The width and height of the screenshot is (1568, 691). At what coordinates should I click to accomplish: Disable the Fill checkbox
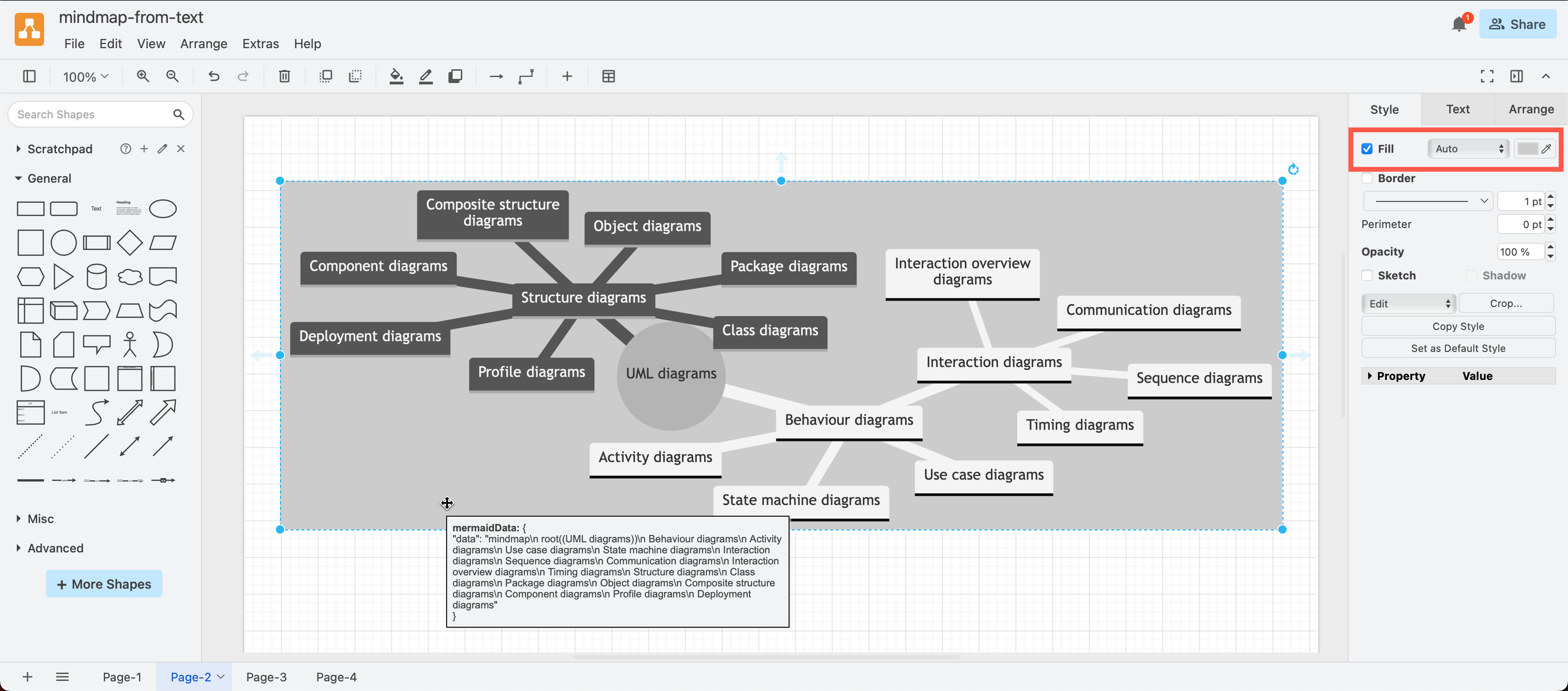click(x=1367, y=148)
